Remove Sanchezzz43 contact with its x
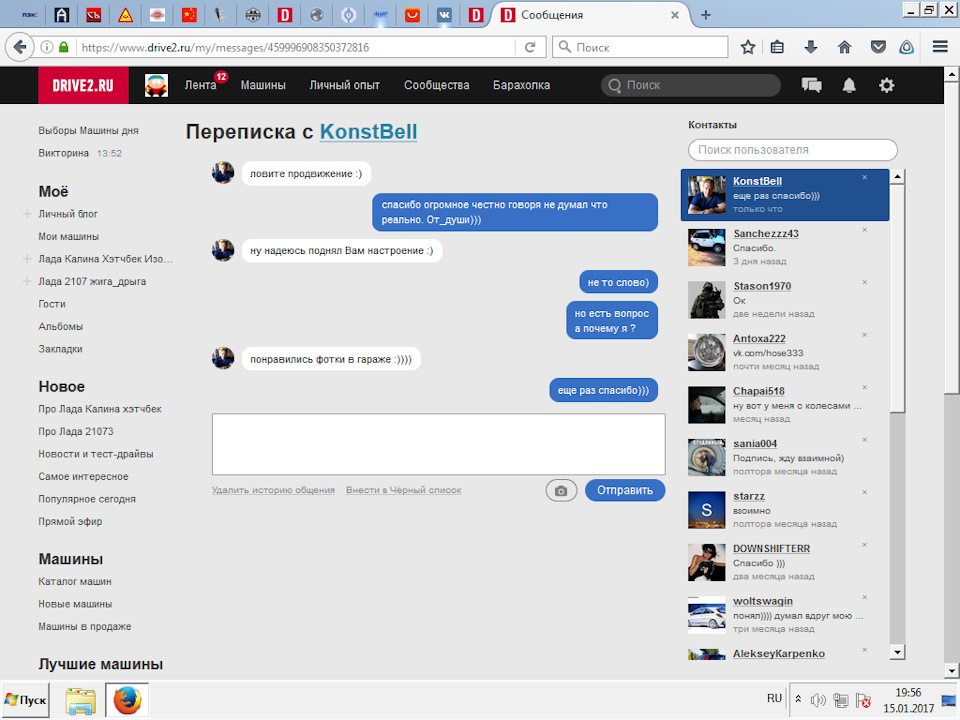Screen dimensions: 960x720 (x=864, y=230)
